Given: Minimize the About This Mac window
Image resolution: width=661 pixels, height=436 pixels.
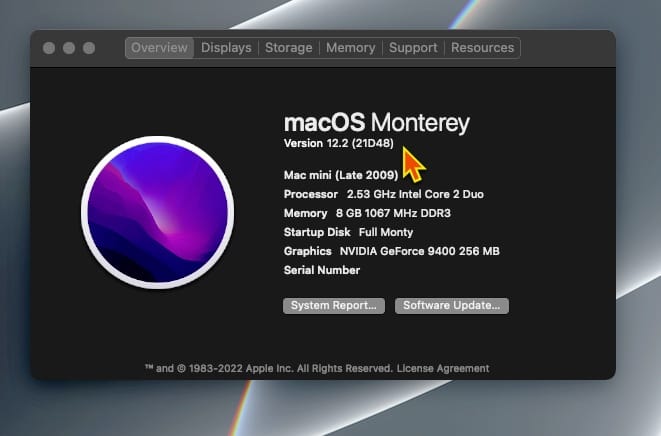Looking at the screenshot, I should (x=69, y=48).
